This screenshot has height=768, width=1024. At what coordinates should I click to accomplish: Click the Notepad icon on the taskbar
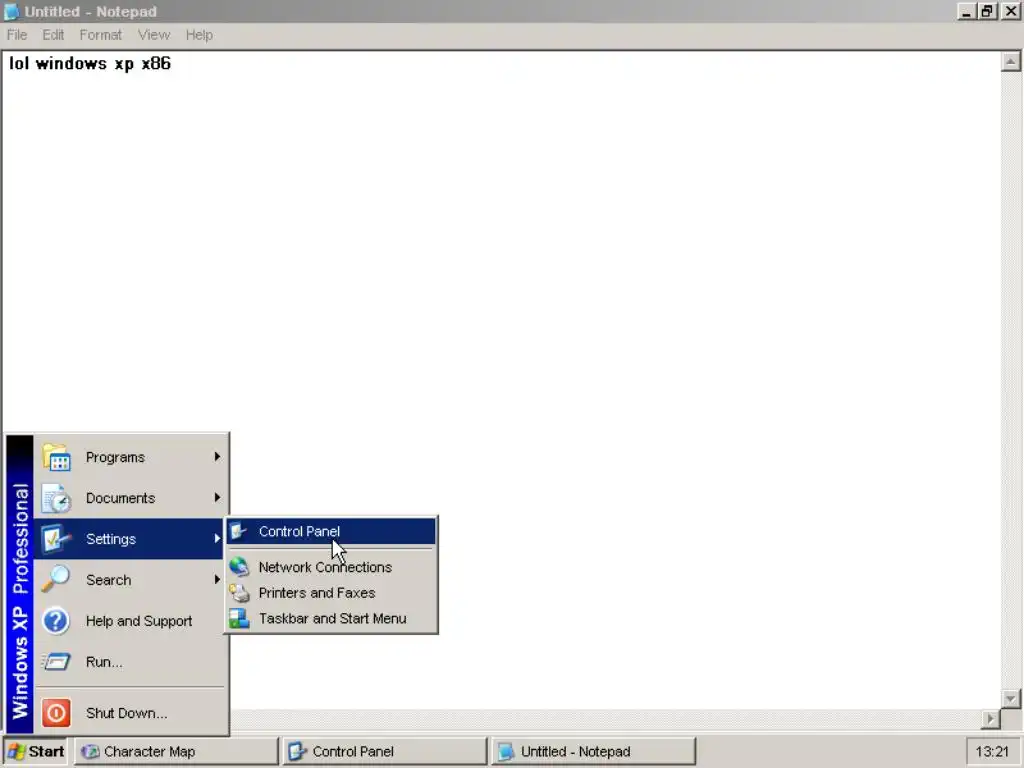506,751
